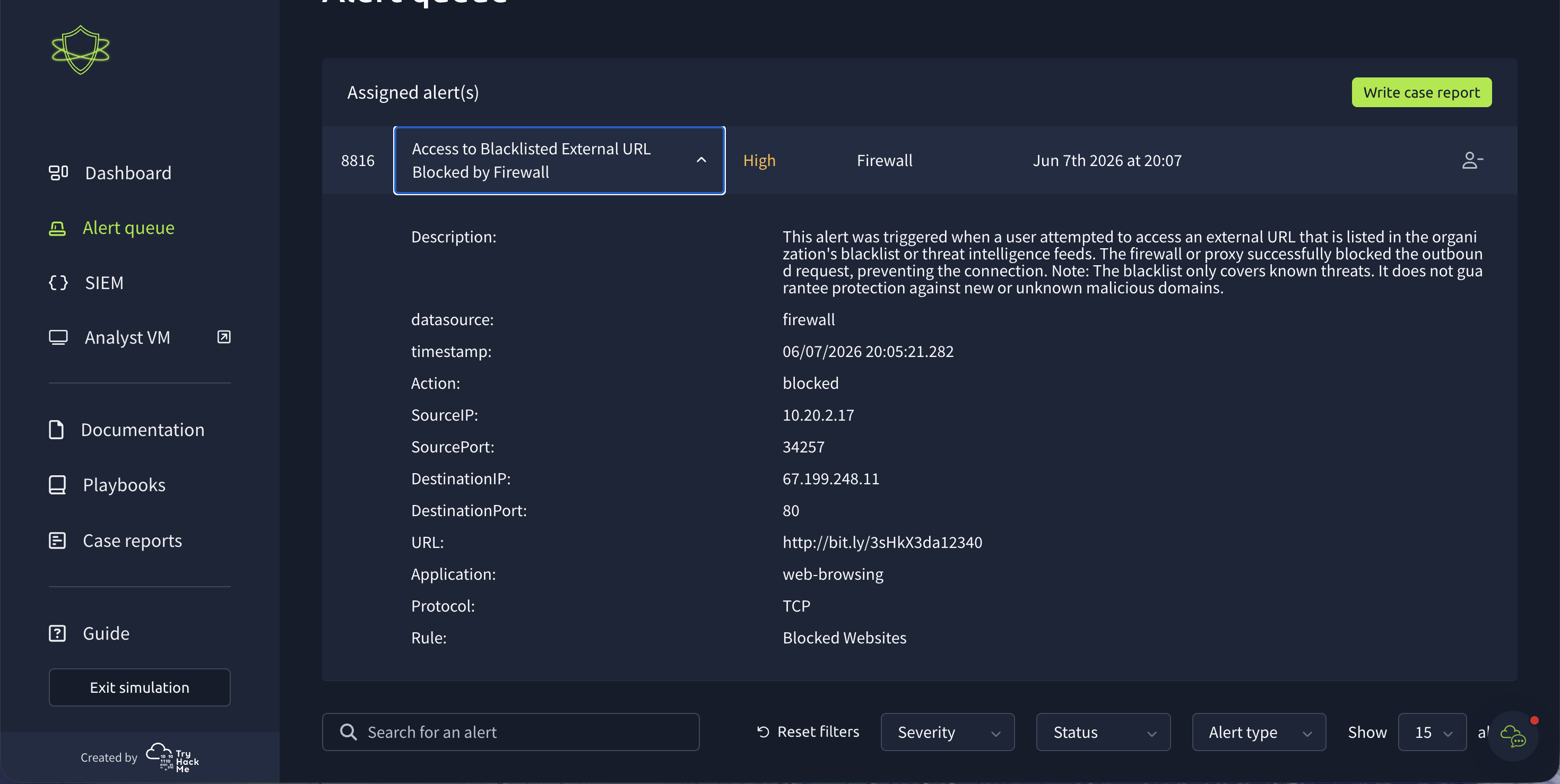Open Case reports menu item
The width and height of the screenshot is (1560, 784).
coord(132,540)
